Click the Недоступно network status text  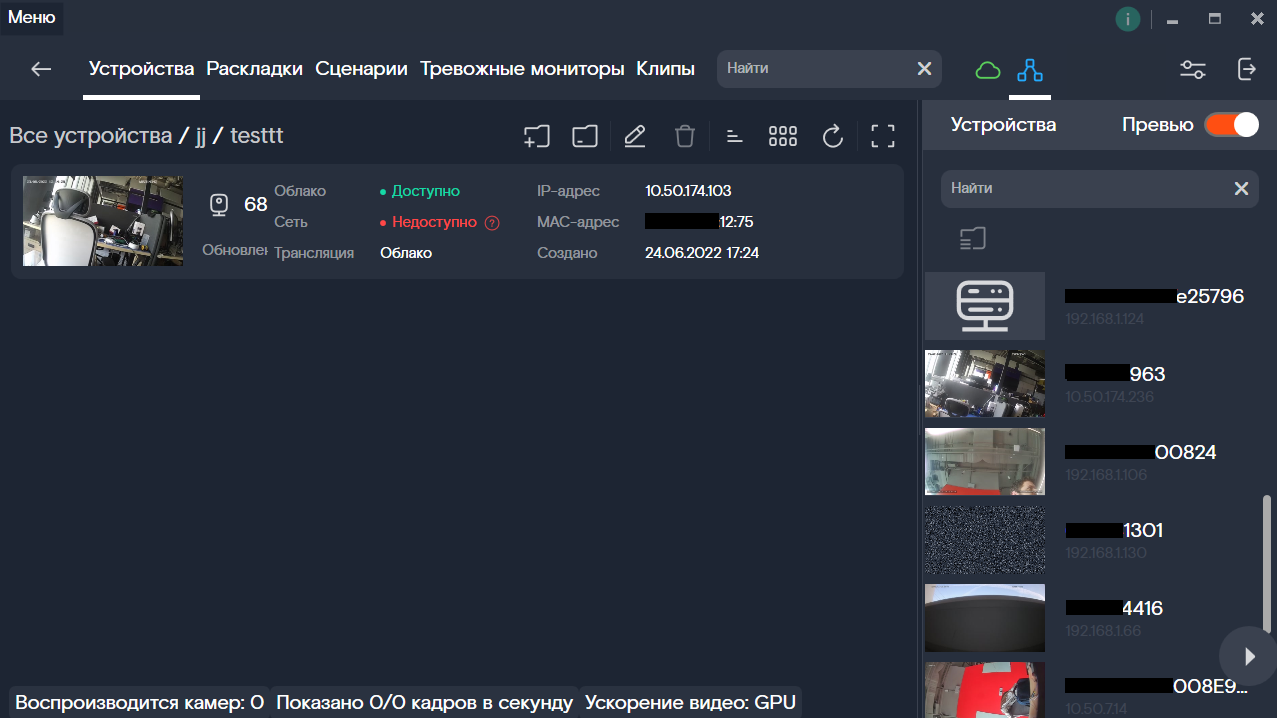coord(434,222)
